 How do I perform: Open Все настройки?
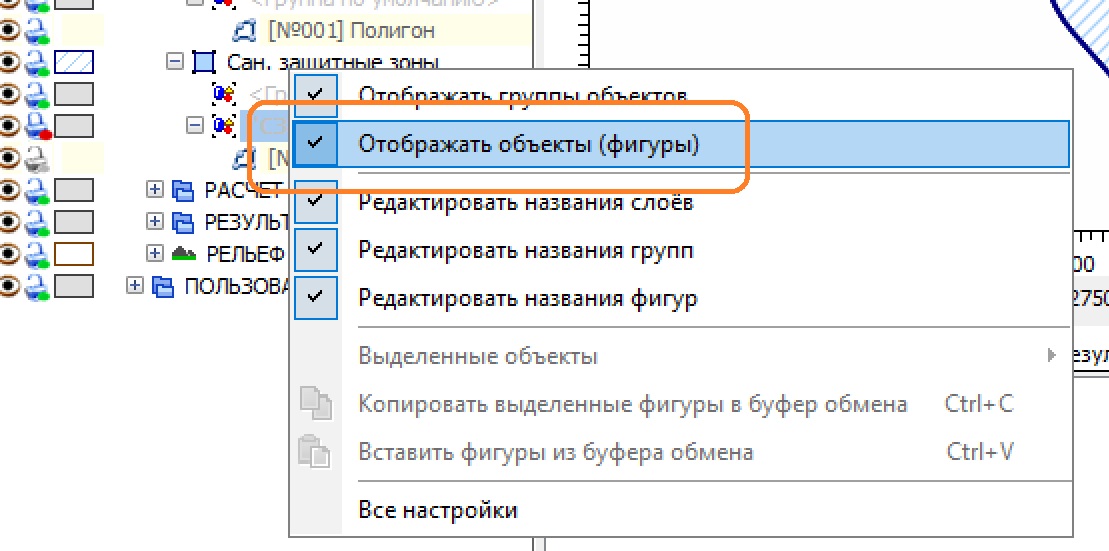coord(437,511)
